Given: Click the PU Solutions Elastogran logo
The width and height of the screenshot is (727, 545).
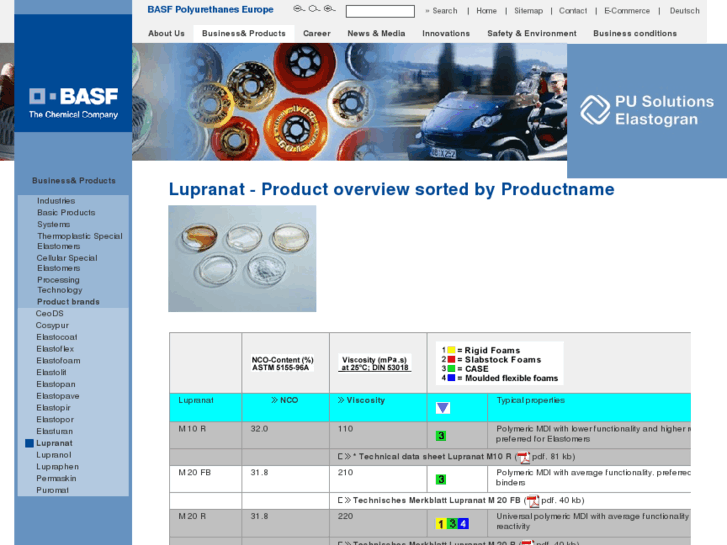Looking at the screenshot, I should coord(647,110).
